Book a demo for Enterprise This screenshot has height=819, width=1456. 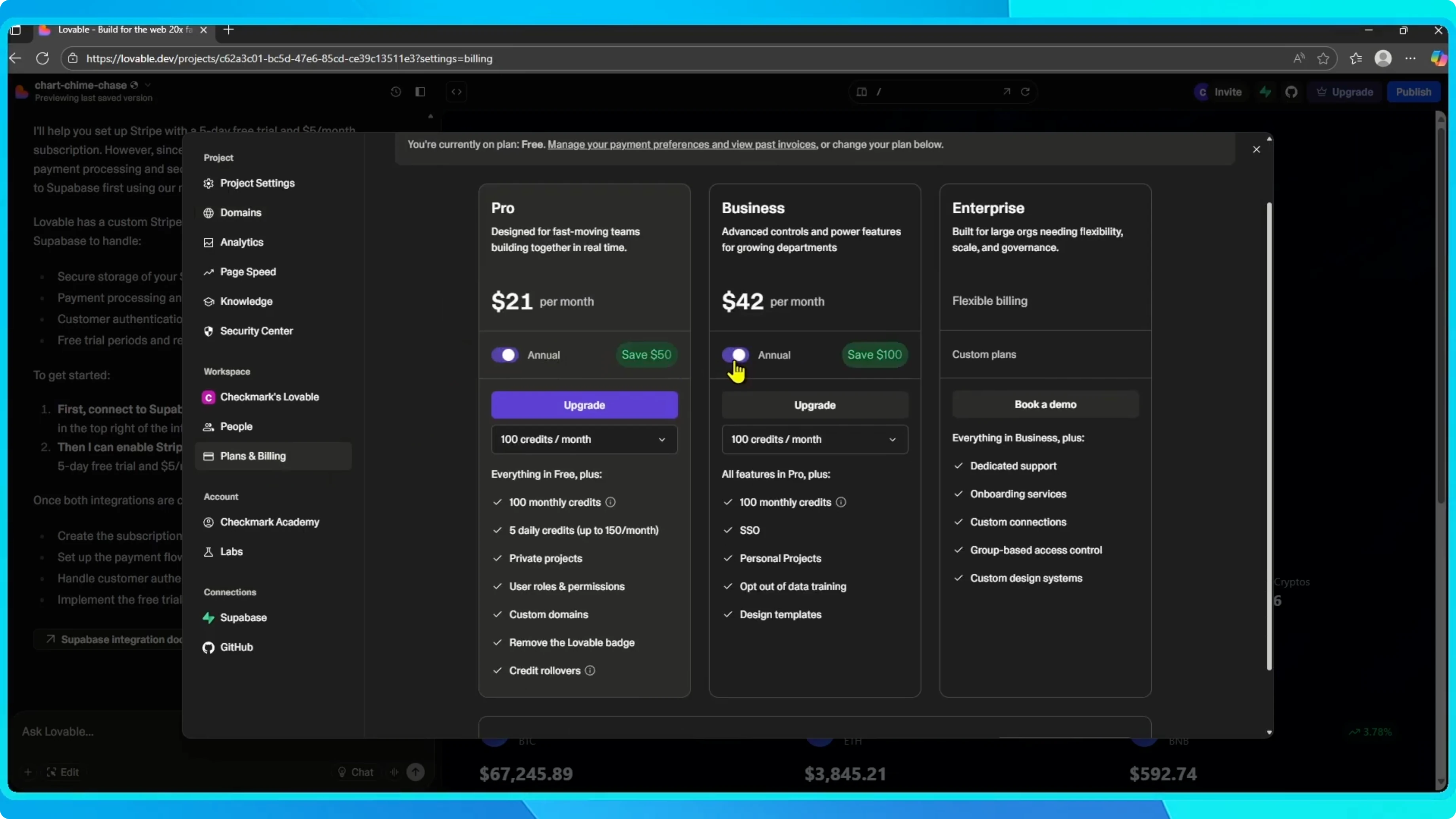[x=1045, y=404]
